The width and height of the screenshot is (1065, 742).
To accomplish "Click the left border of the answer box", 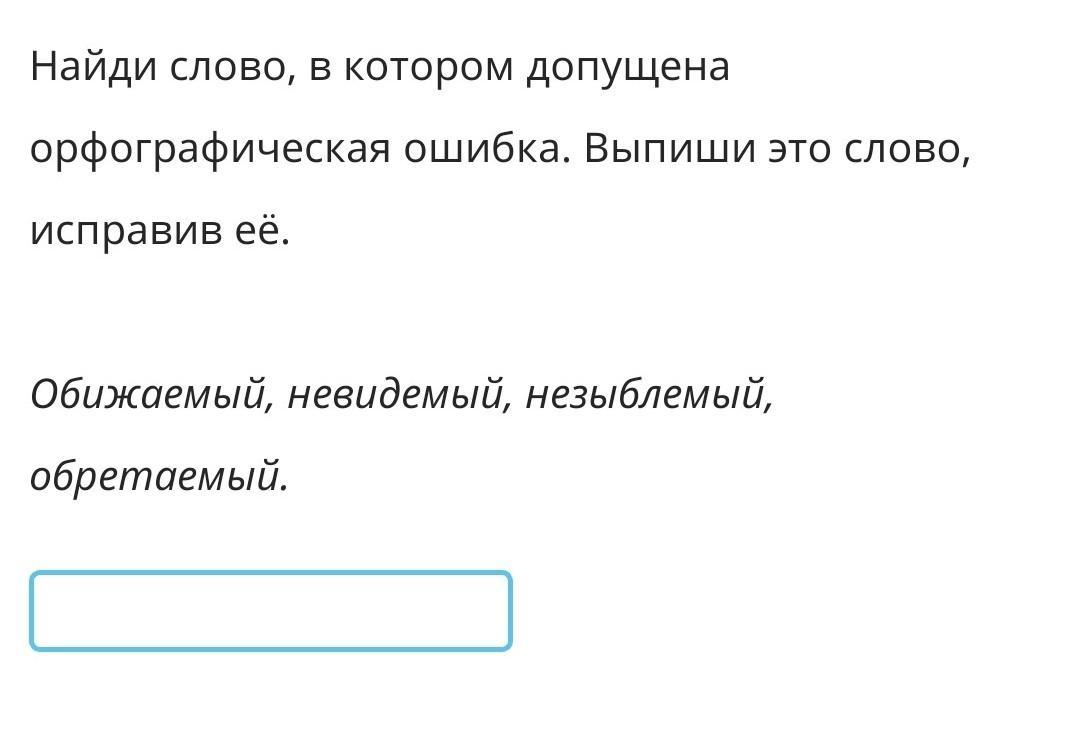I will (x=32, y=611).
